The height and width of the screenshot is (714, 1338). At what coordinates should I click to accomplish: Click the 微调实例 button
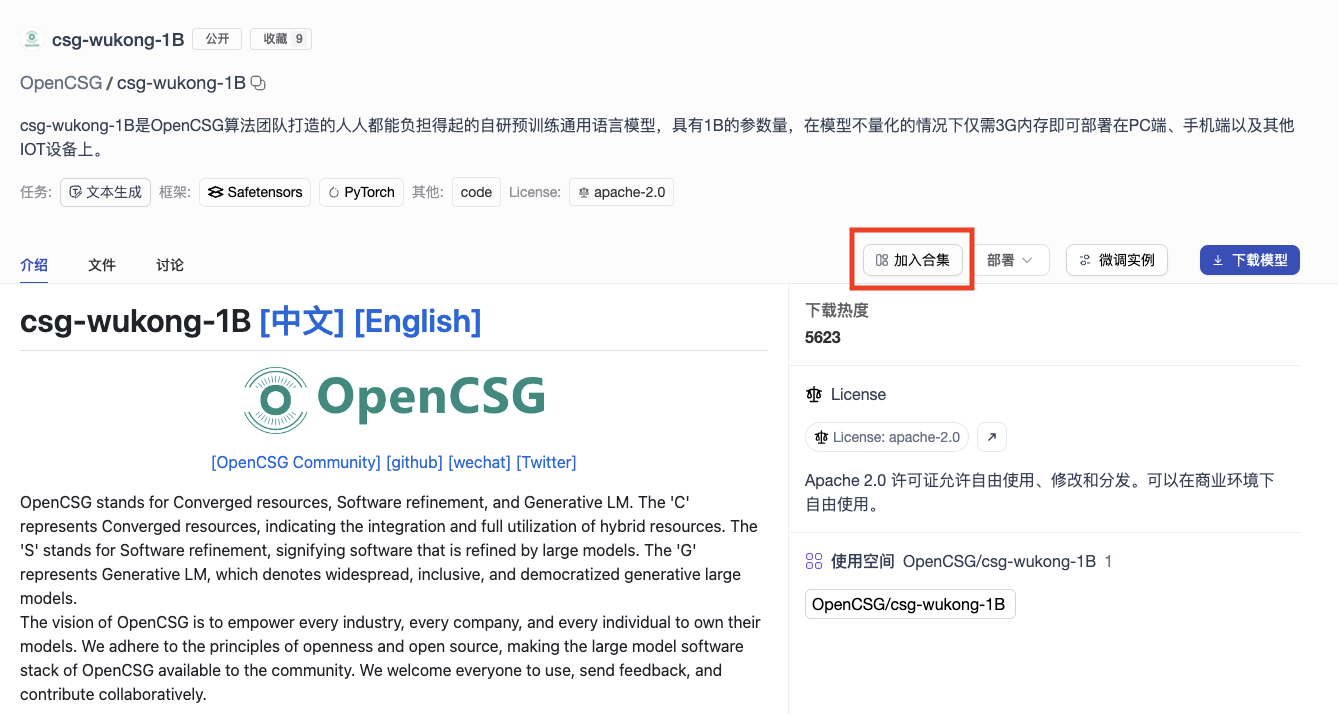coord(1116,260)
